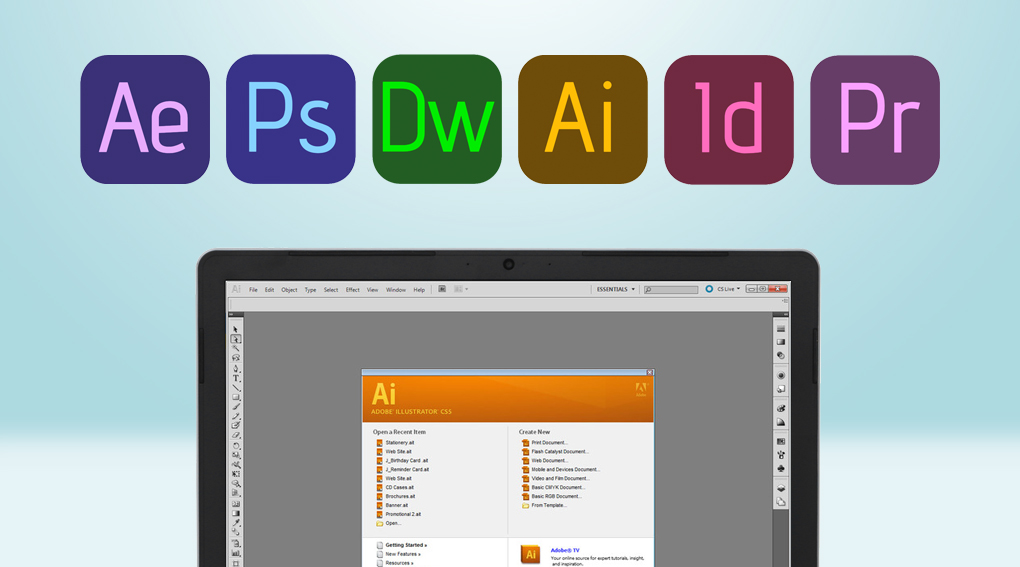The width and height of the screenshot is (1020, 567).
Task: Open the Transparency panel icon
Action: [781, 356]
